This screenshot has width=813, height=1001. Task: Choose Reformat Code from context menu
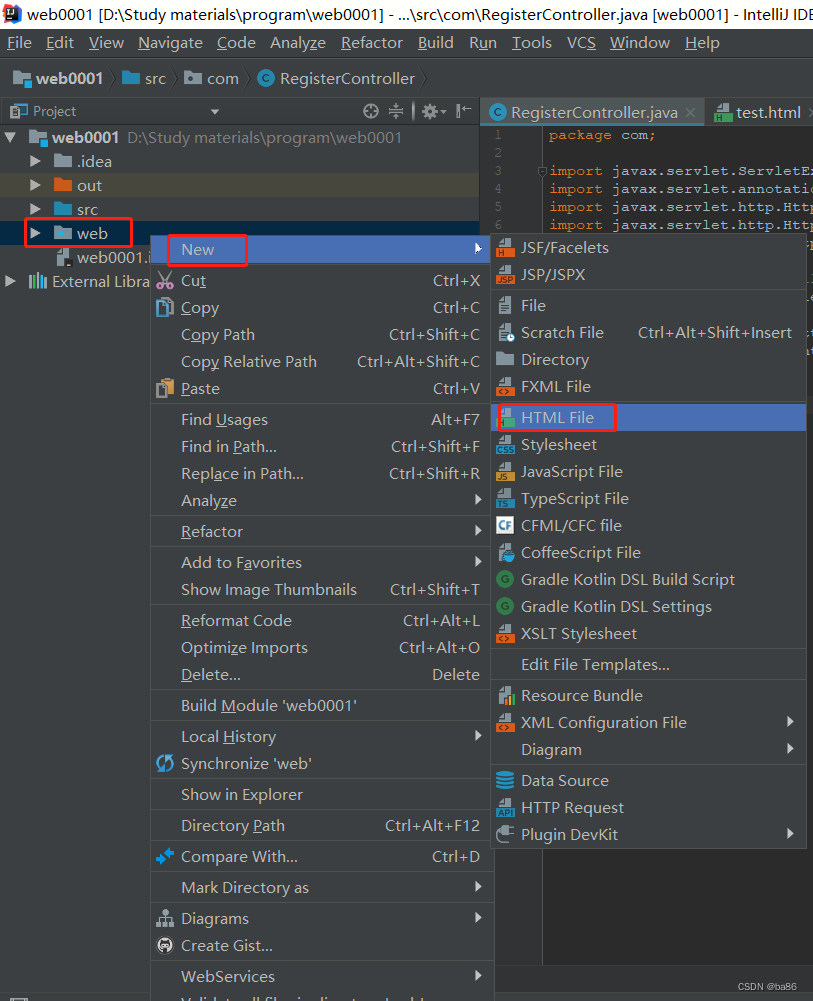click(322, 621)
